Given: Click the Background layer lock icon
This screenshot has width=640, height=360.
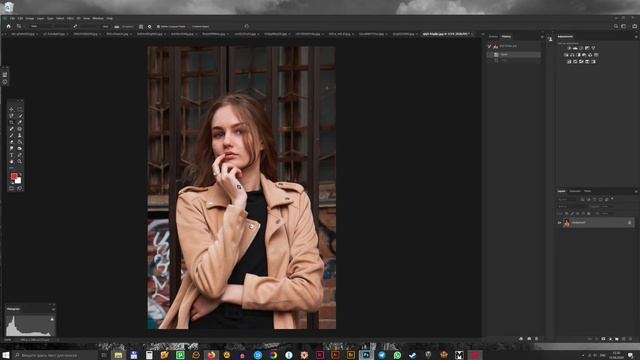Looking at the screenshot, I should click(629, 222).
